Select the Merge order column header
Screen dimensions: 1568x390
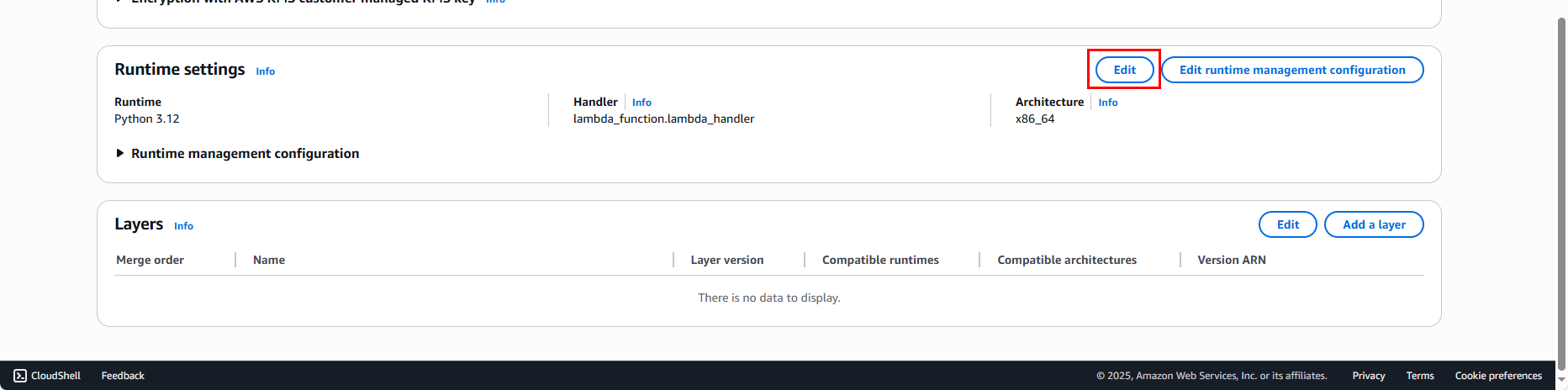[150, 260]
